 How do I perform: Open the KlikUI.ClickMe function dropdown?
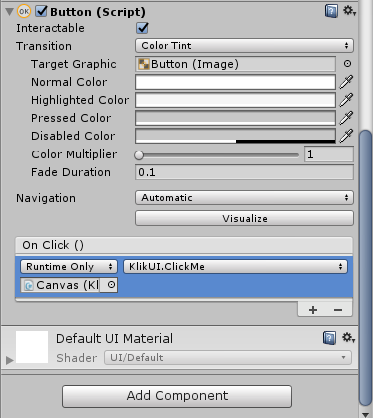click(235, 267)
